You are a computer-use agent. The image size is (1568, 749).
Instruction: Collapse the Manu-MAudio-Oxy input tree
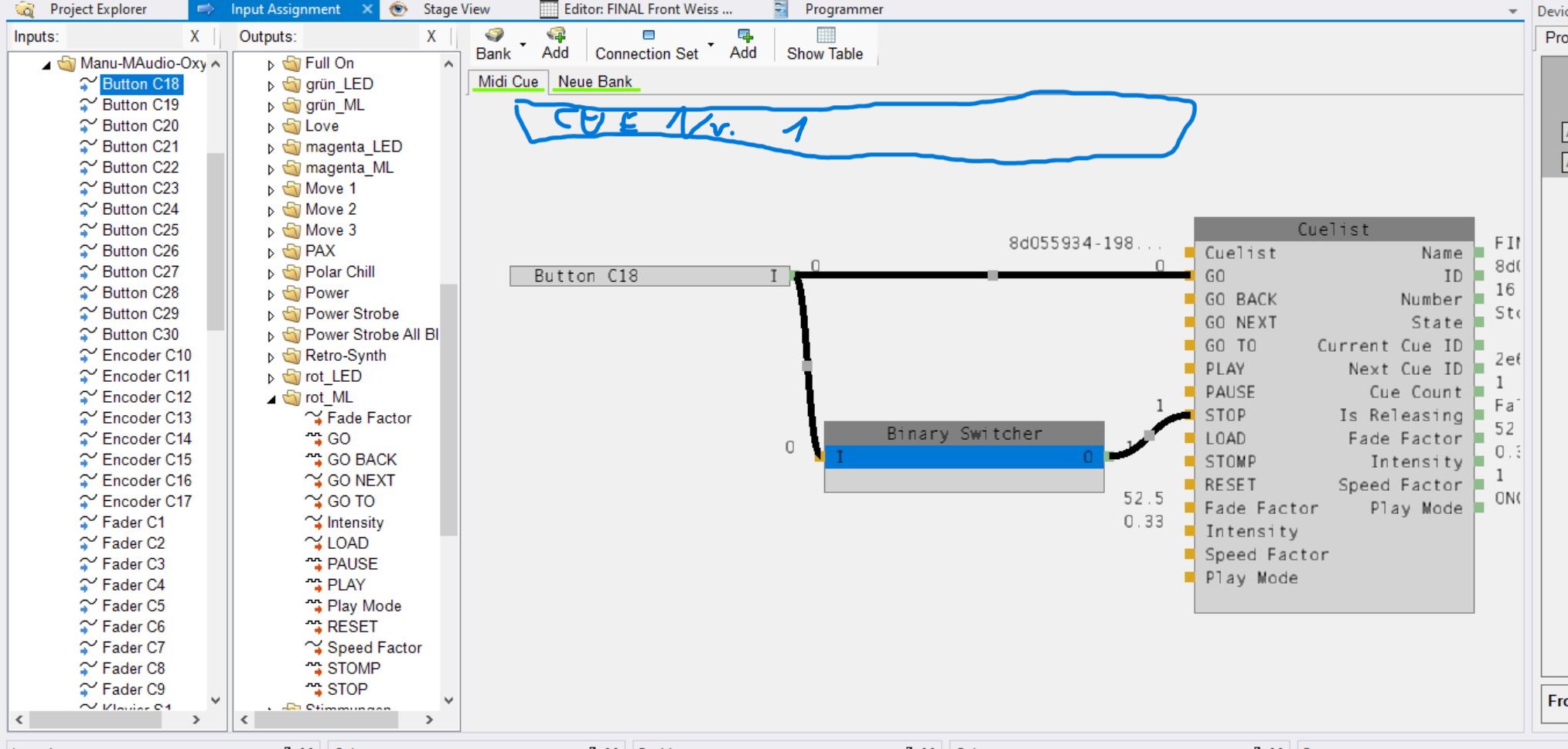[46, 65]
